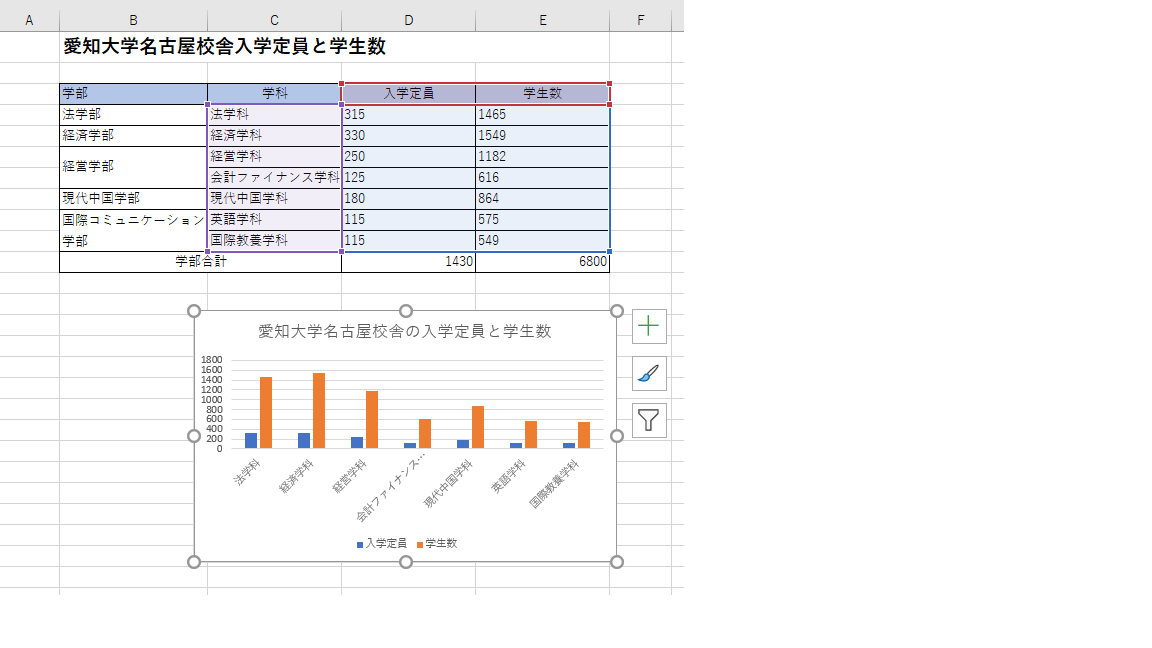The image size is (1152, 648).
Task: Click the title cell 愛知大学名古屋校舎入学定員と学生数
Action: (224, 46)
